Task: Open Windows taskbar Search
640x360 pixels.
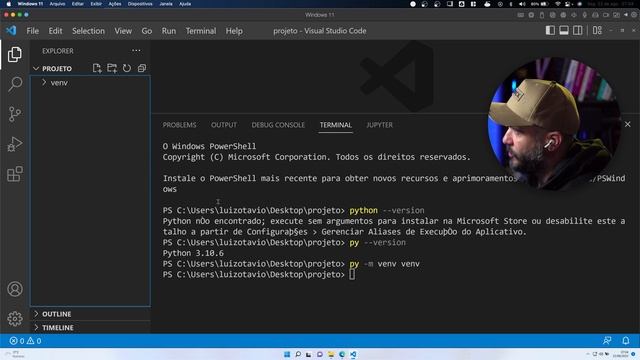Action: pyautogui.click(x=298, y=354)
